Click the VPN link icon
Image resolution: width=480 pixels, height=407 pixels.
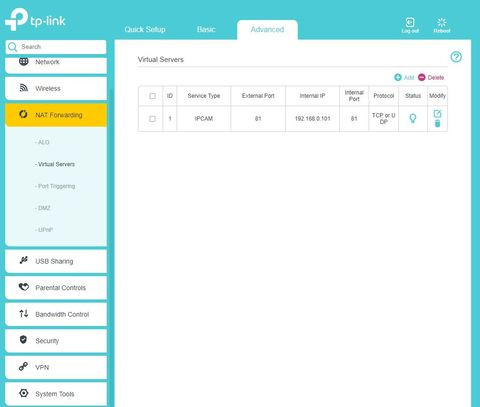click(23, 366)
